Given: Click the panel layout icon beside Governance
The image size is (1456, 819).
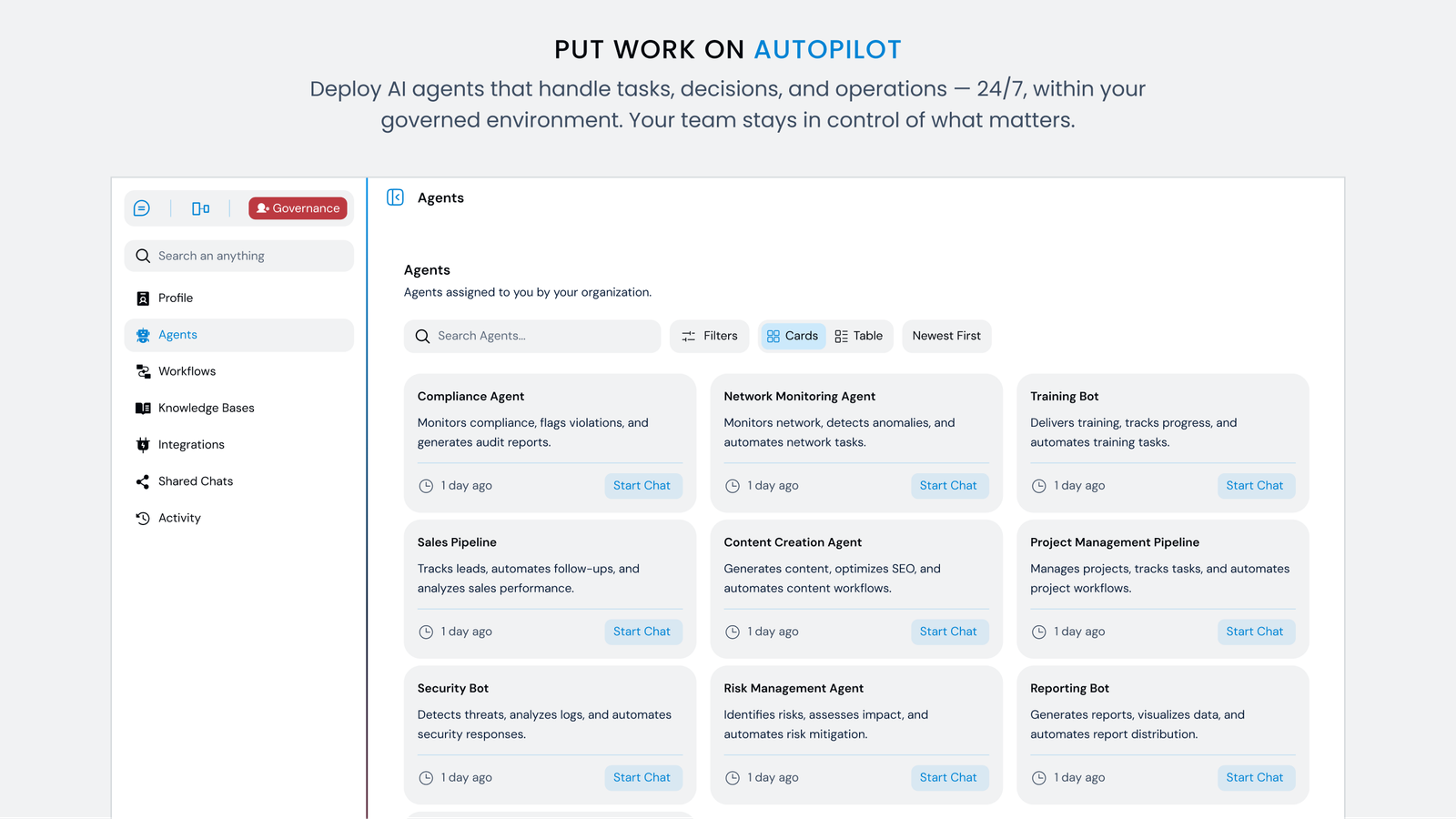Looking at the screenshot, I should tap(200, 208).
